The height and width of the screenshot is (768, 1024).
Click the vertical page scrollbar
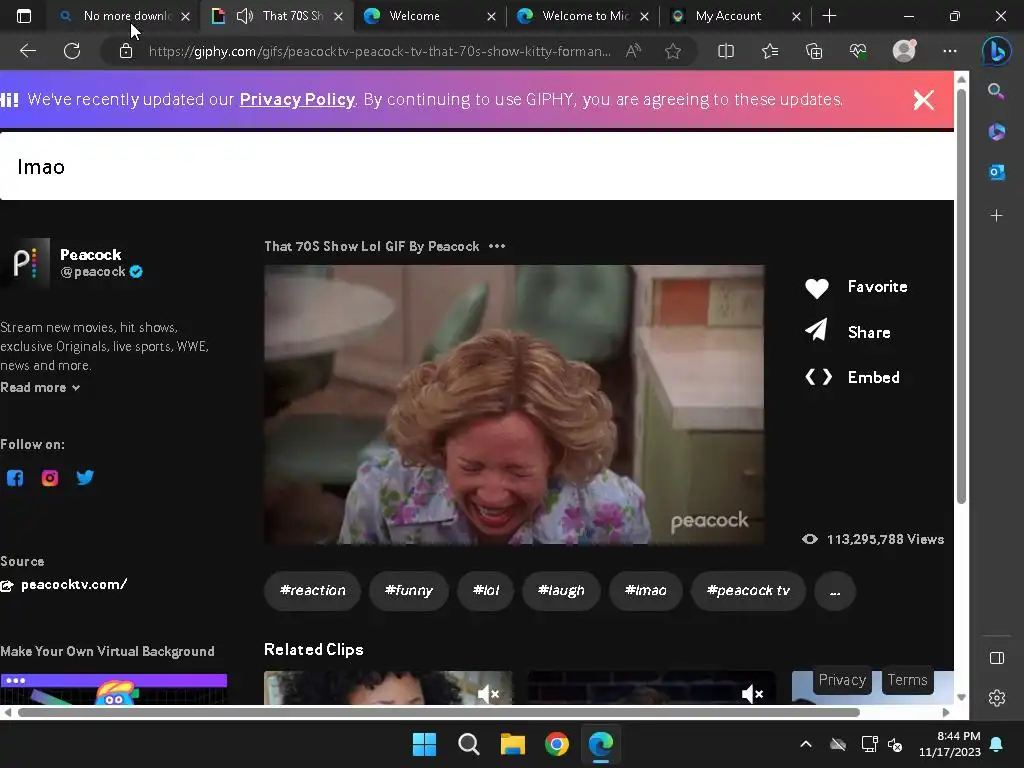pos(961,295)
